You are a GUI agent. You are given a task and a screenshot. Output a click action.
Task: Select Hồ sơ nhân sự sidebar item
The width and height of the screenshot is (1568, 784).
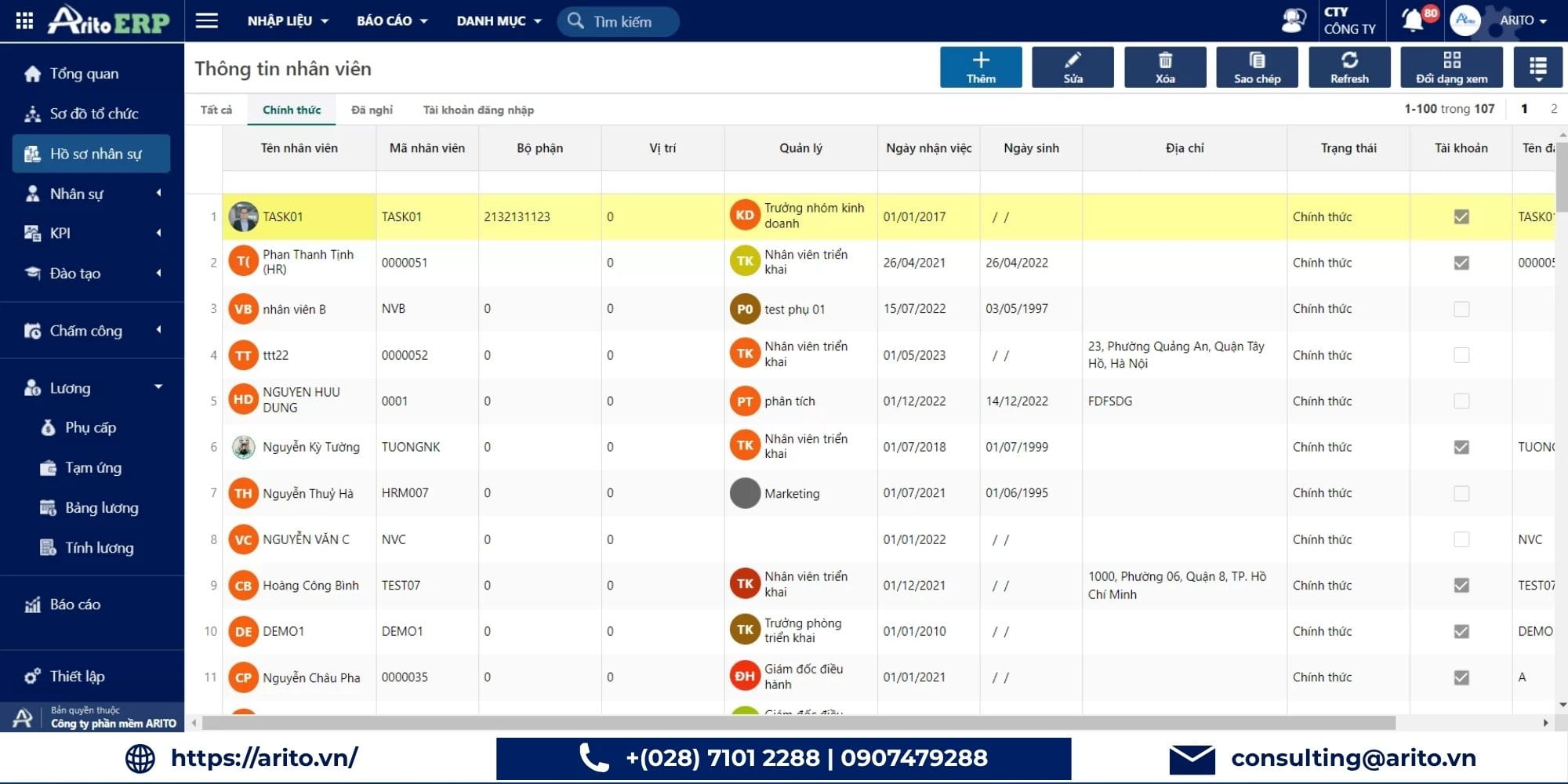[91, 154]
